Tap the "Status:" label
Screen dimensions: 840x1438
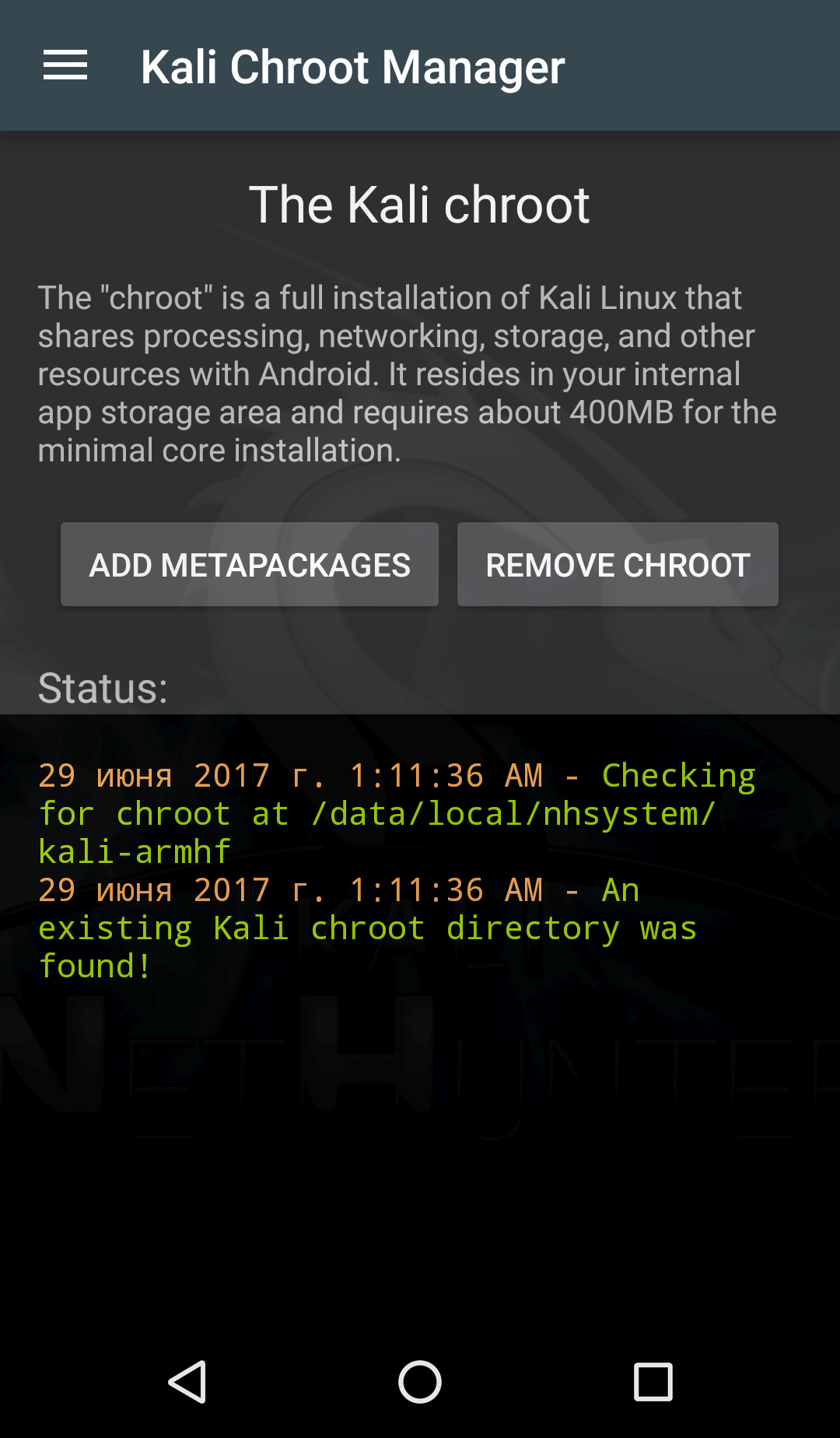point(103,689)
